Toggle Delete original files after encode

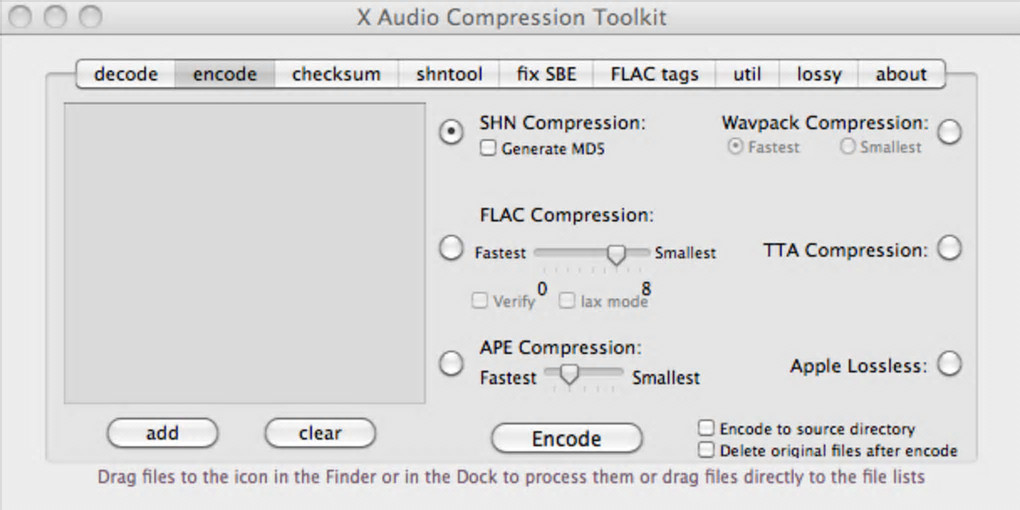[x=707, y=450]
